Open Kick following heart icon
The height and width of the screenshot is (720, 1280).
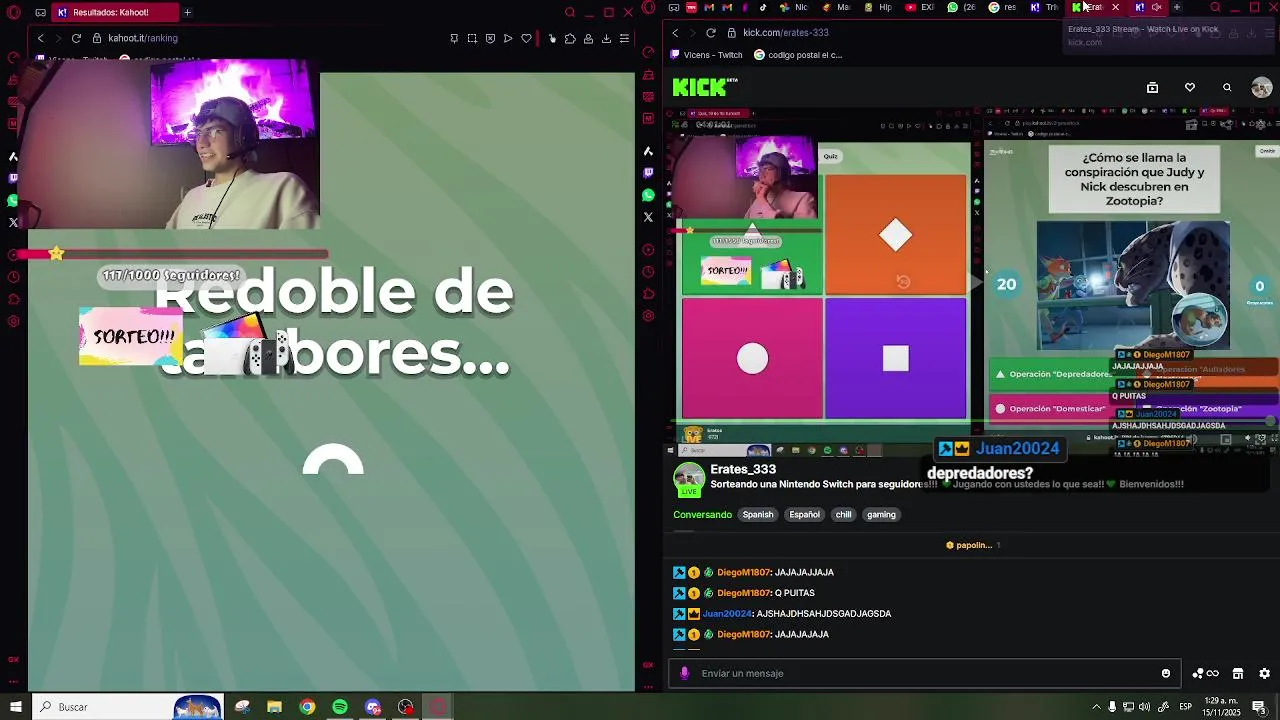pos(1190,88)
